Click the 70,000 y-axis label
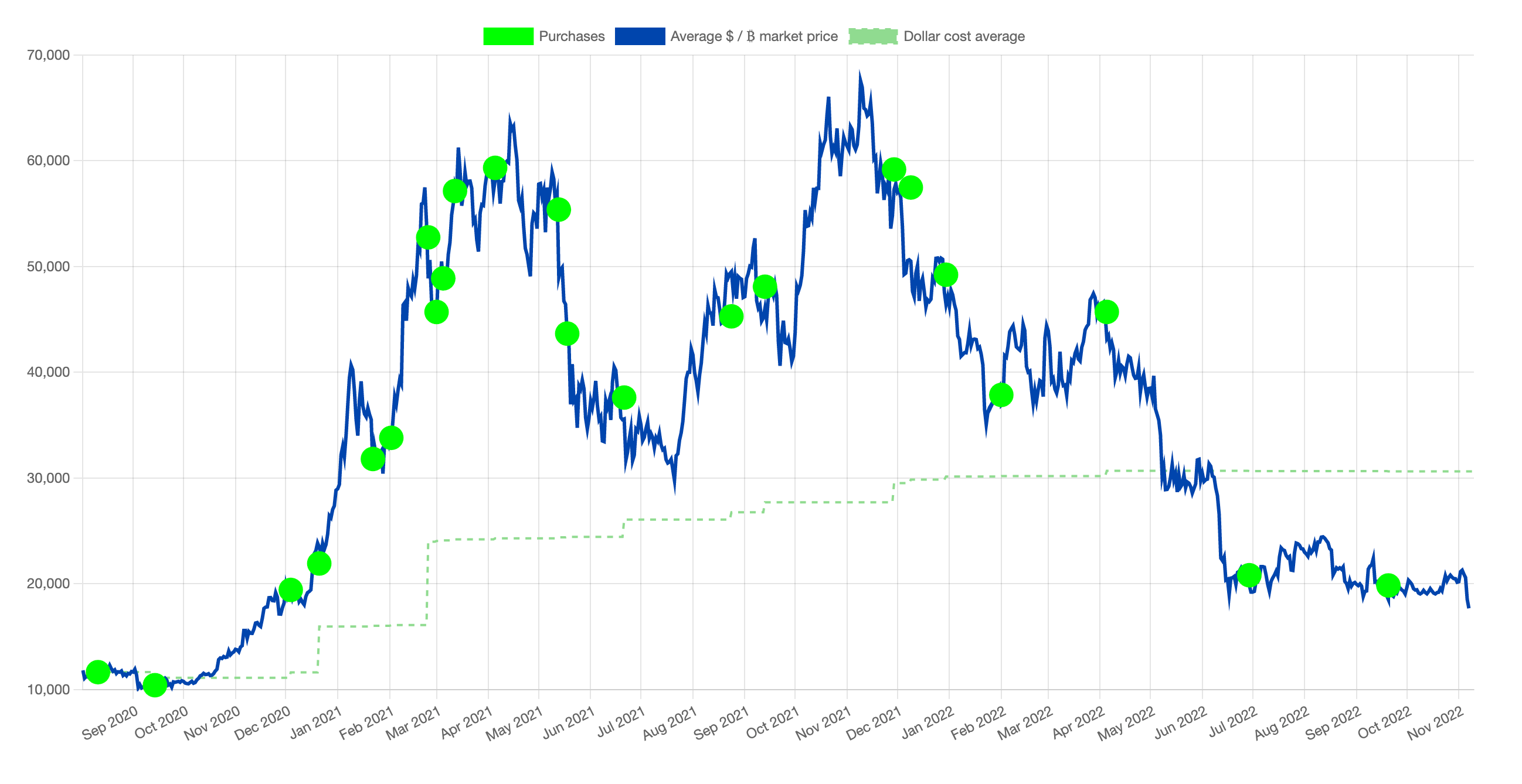Viewport: 1522px width, 784px height. (x=48, y=56)
